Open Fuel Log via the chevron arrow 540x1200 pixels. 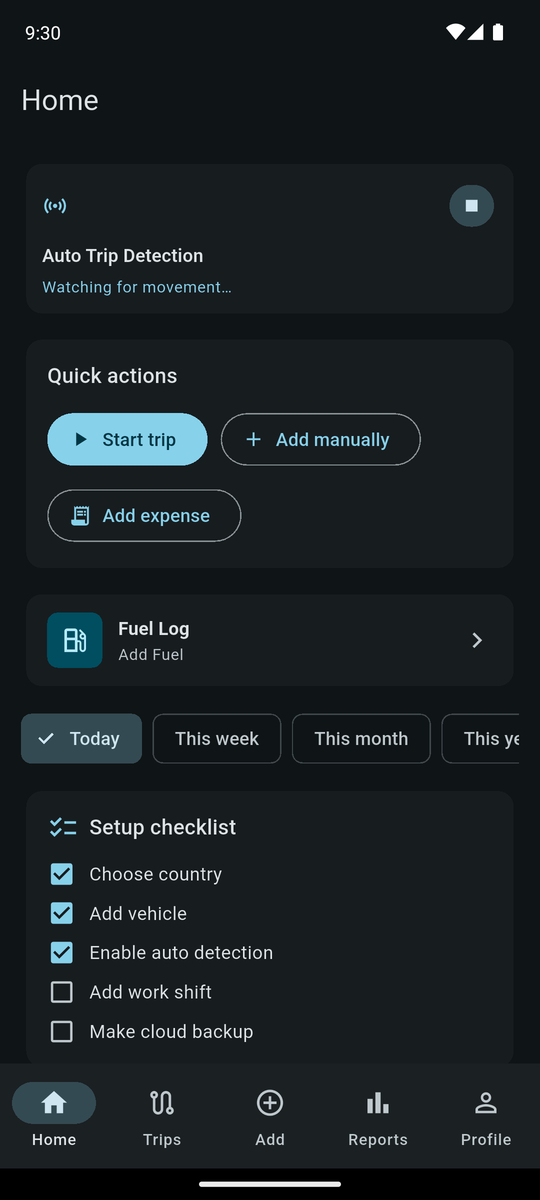(477, 640)
